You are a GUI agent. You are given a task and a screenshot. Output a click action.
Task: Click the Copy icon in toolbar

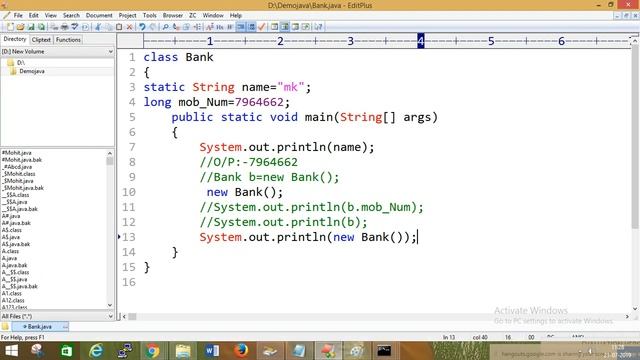click(x=109, y=27)
